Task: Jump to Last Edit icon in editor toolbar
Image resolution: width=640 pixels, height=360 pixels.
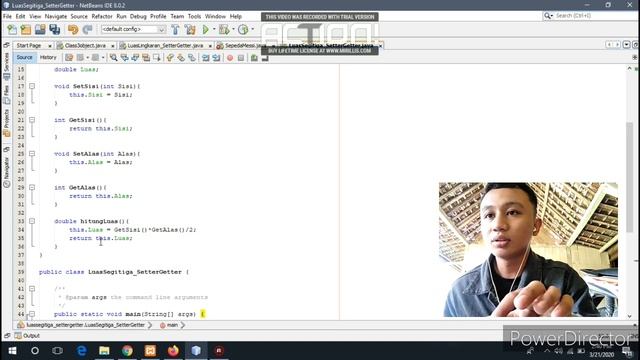Action: (x=69, y=58)
